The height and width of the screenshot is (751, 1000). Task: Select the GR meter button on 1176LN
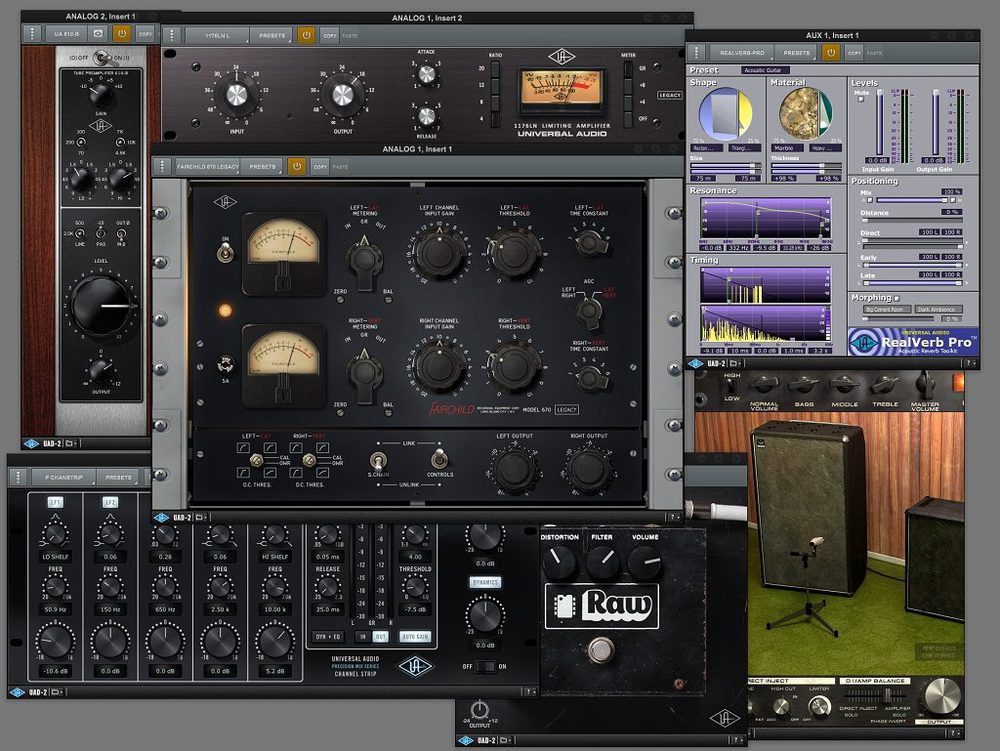click(628, 68)
